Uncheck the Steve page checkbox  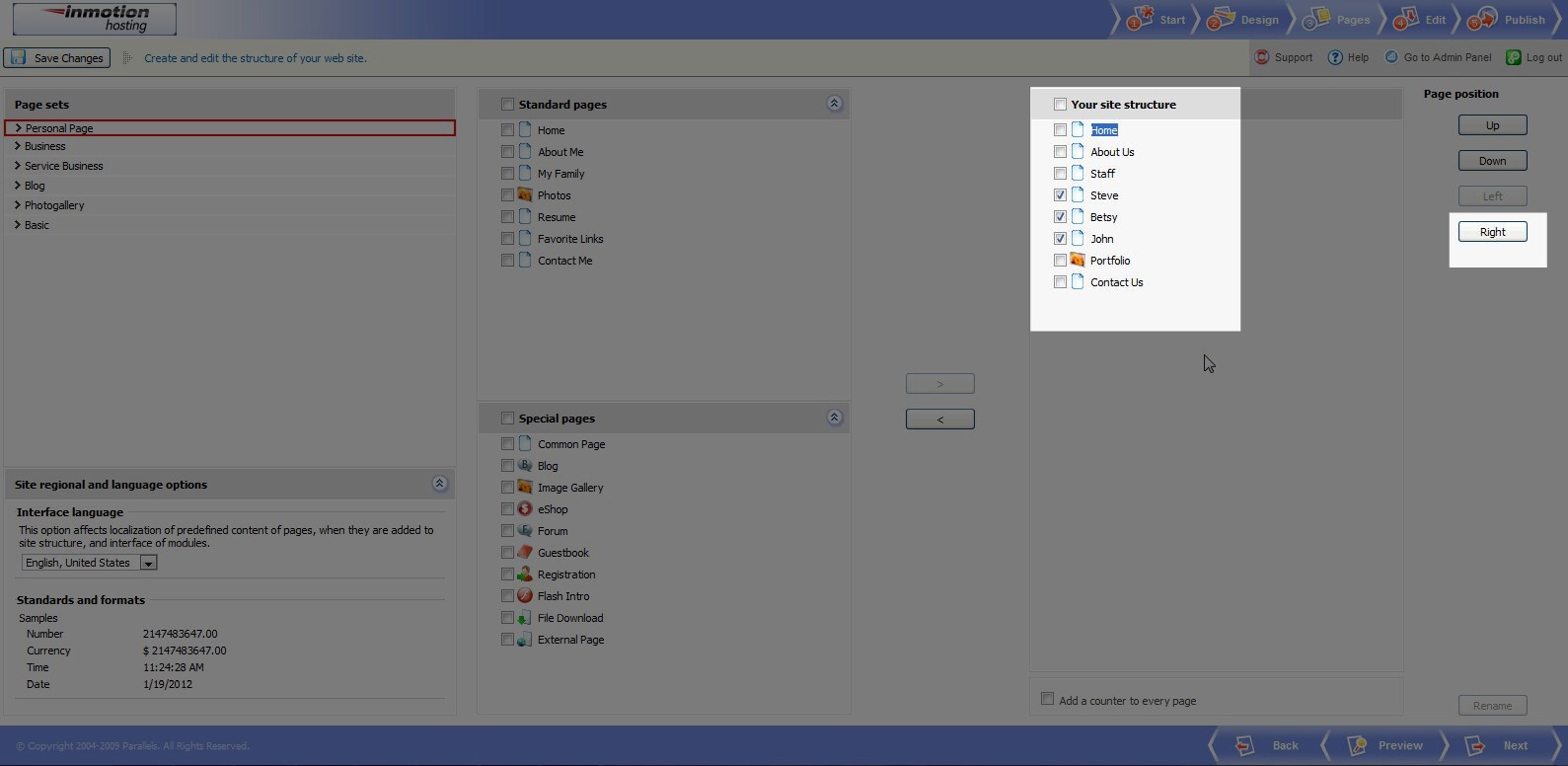1060,195
